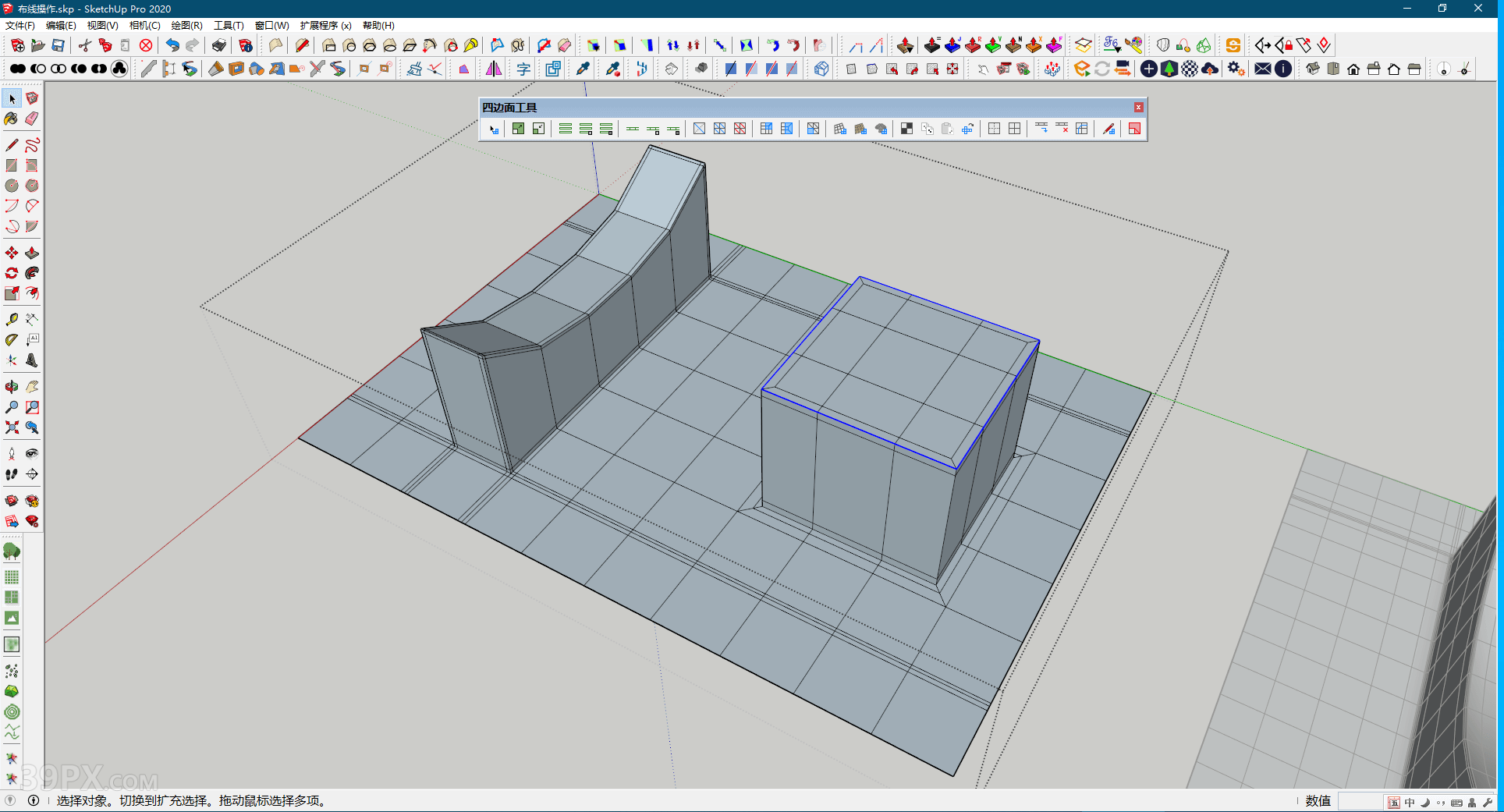This screenshot has width=1504, height=812.
Task: Open the Zoom Window tool
Action: pos(32,407)
